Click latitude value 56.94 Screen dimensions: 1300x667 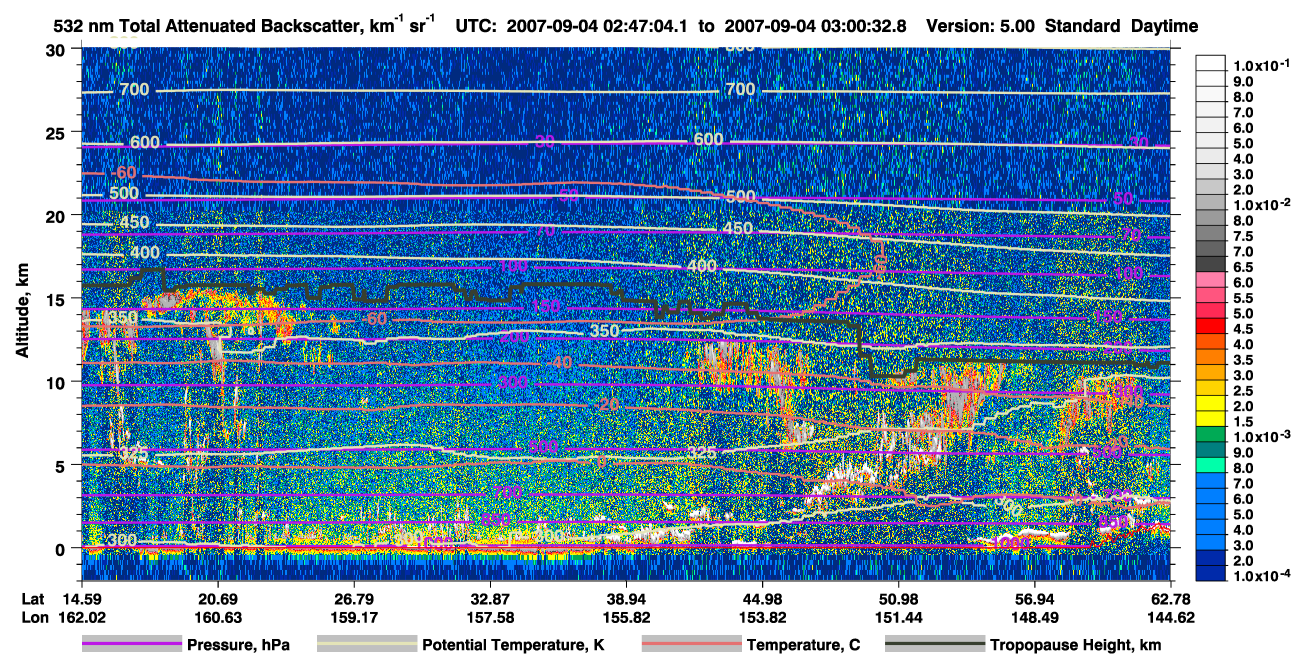(x=1034, y=599)
